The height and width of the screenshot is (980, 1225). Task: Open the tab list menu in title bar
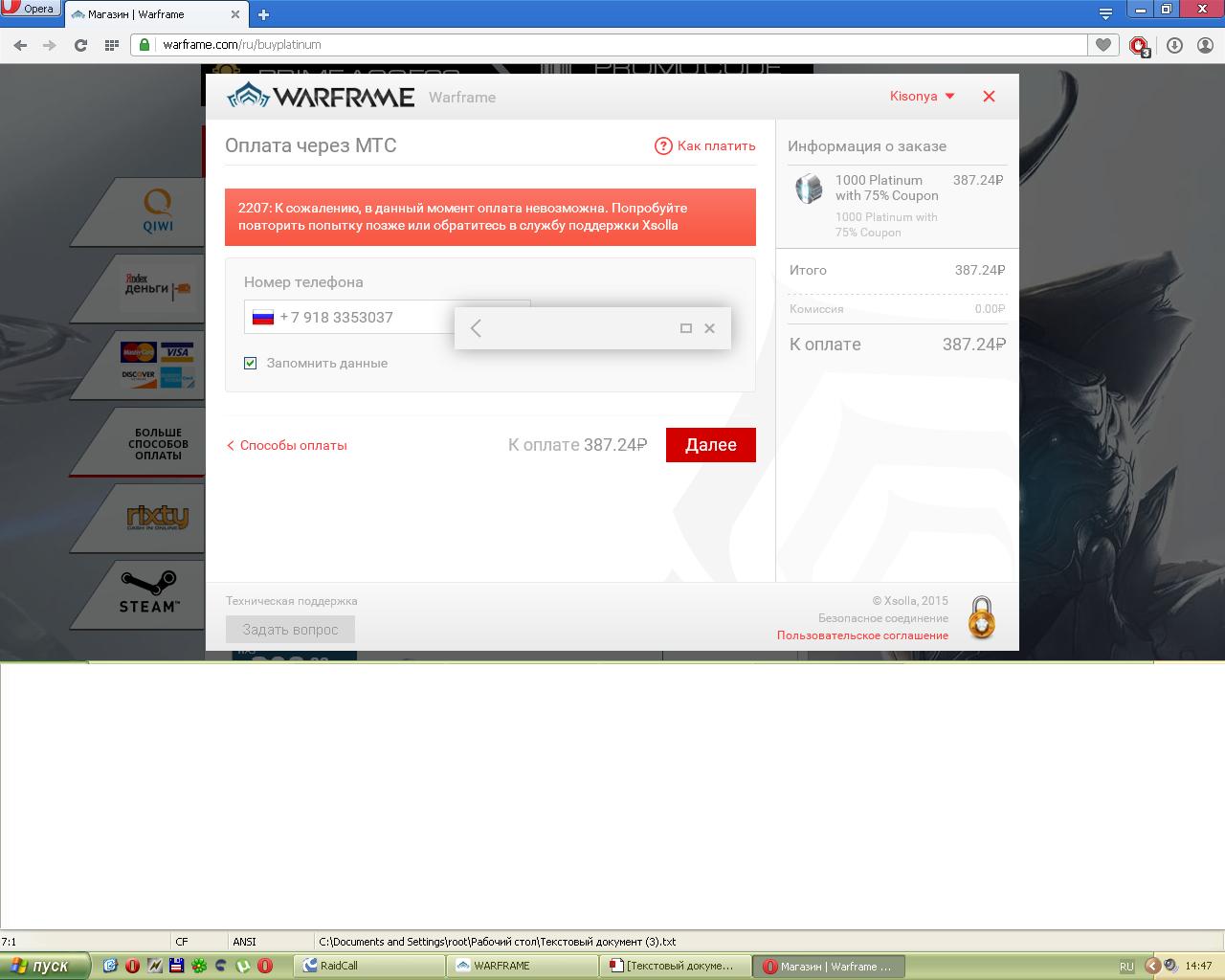[1105, 13]
